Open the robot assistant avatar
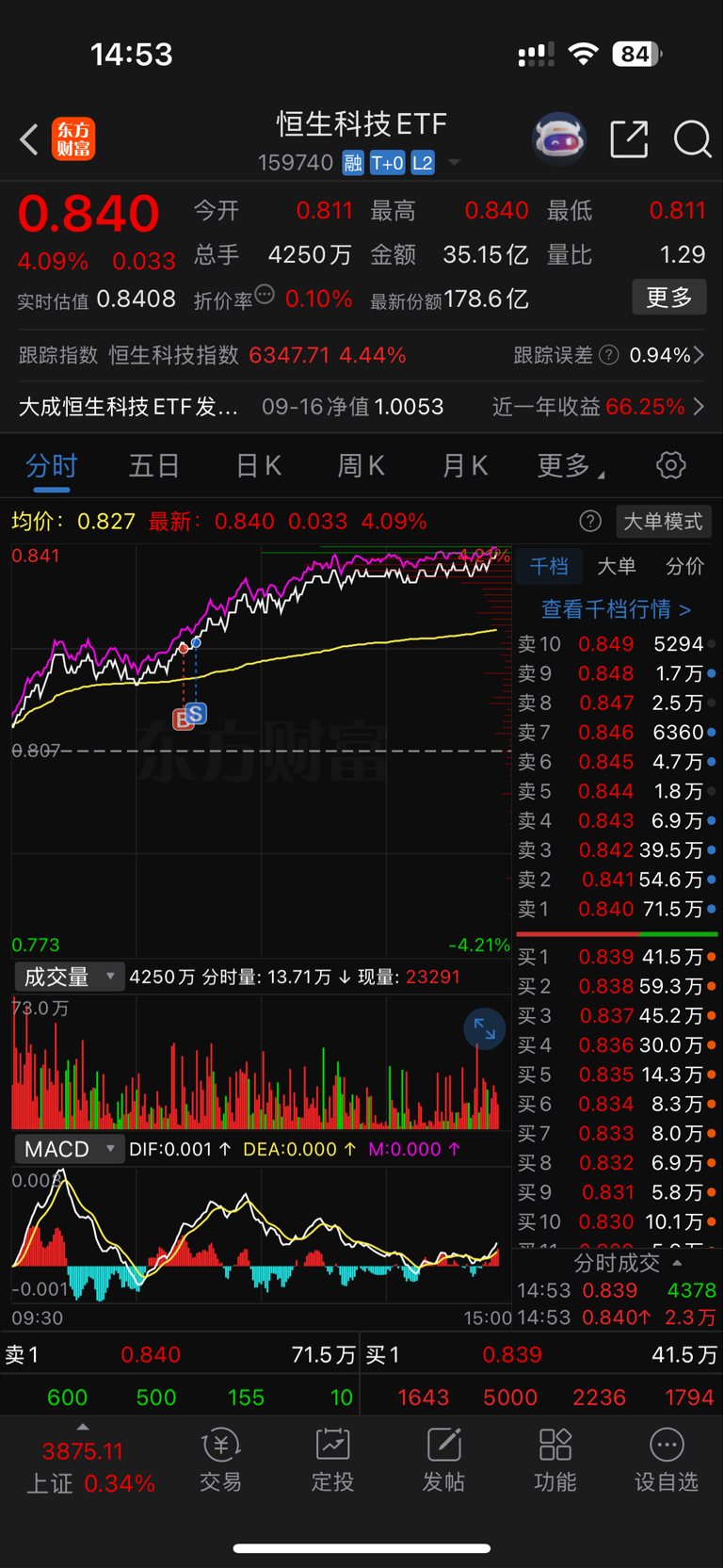Image resolution: width=724 pixels, height=1568 pixels. click(559, 139)
